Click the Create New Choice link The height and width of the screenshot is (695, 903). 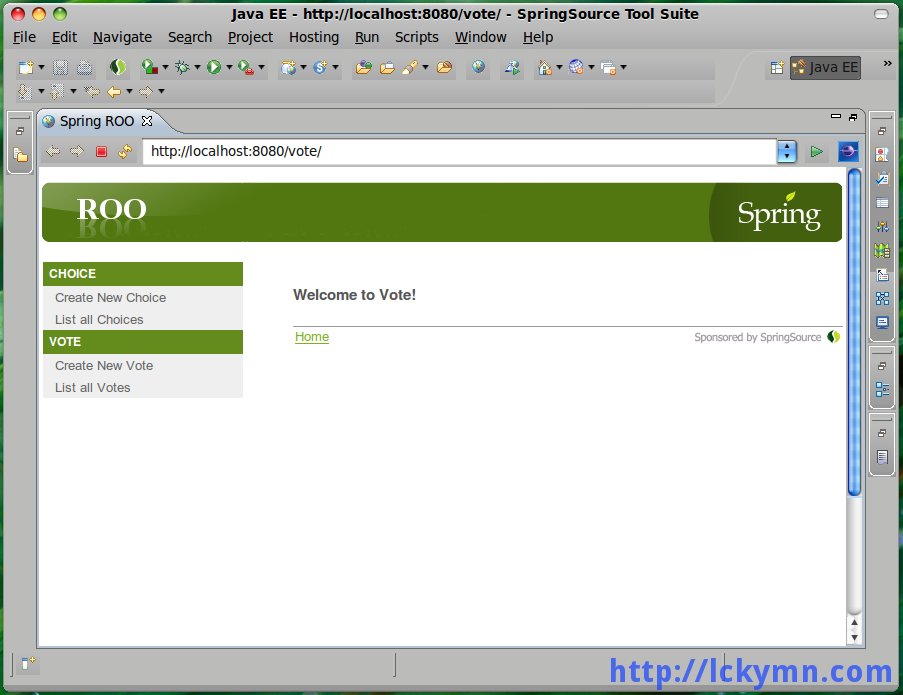[x=111, y=298]
